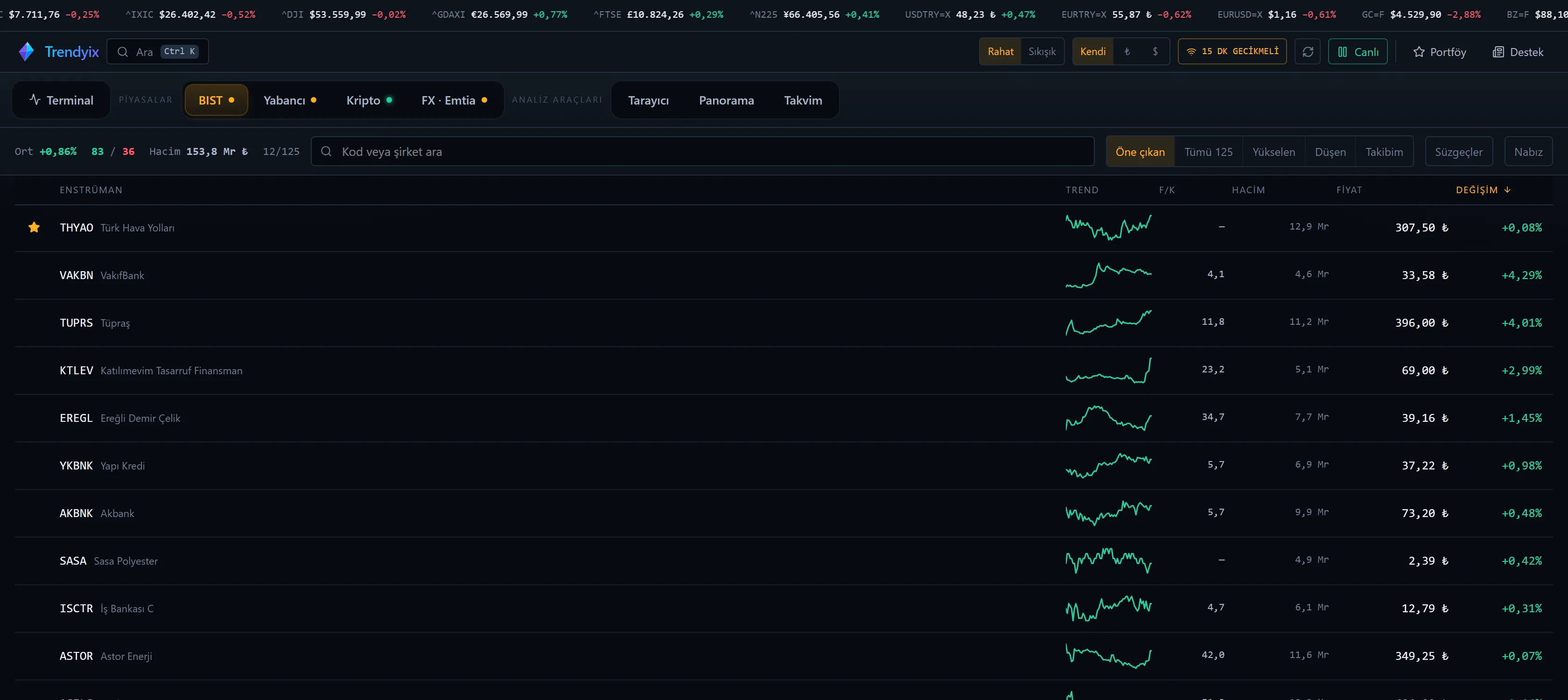The height and width of the screenshot is (700, 1568).
Task: Click the Trendyix brand name
Action: click(72, 52)
